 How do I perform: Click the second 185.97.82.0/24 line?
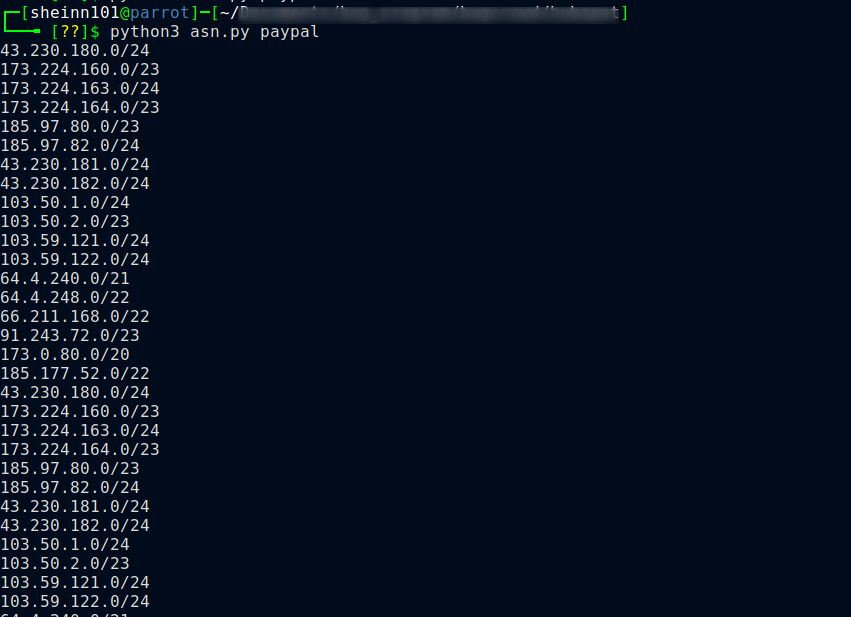click(x=70, y=487)
